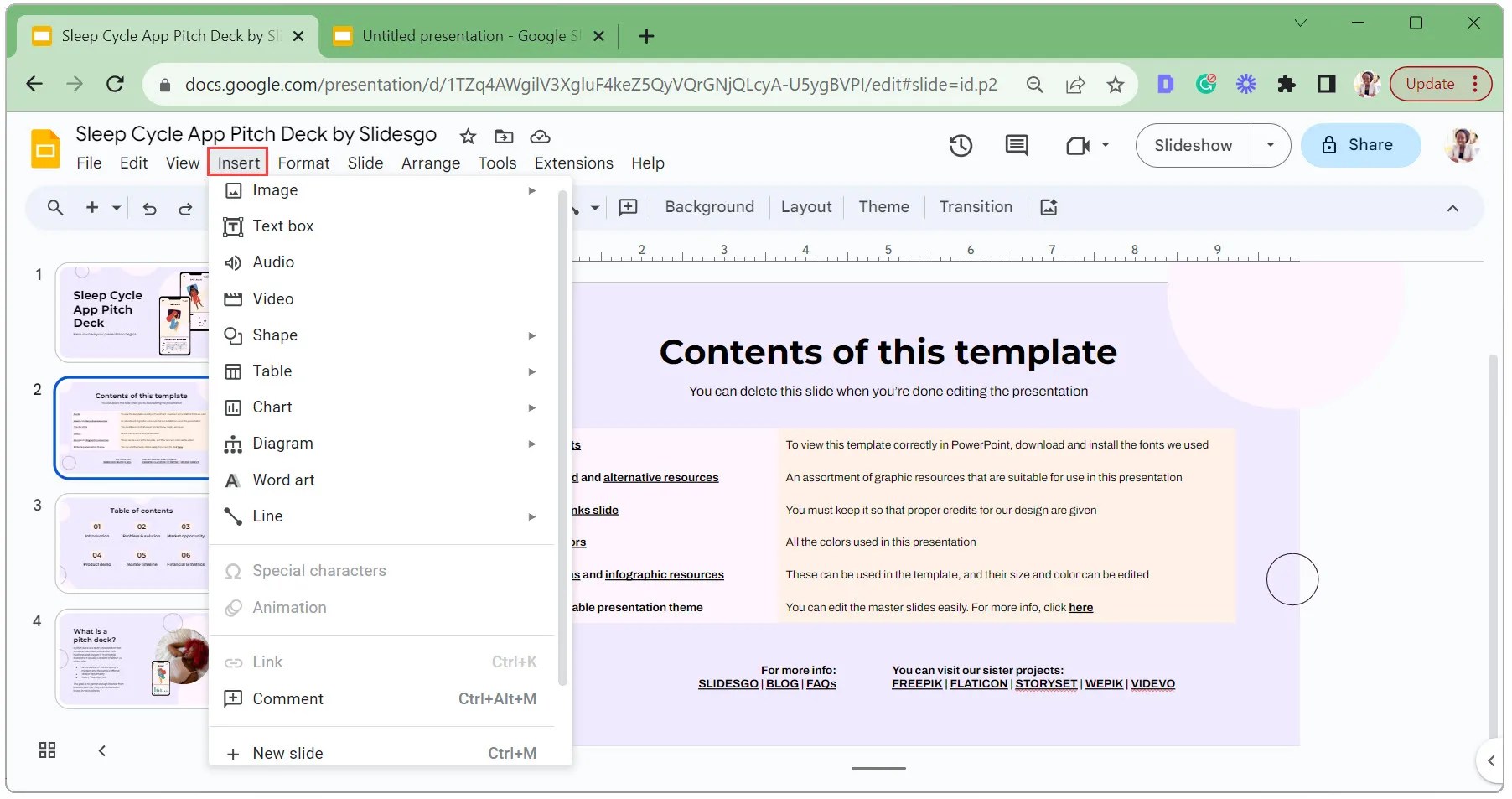Move presentation to a folder
This screenshot has height=799, width=1512.
point(504,137)
